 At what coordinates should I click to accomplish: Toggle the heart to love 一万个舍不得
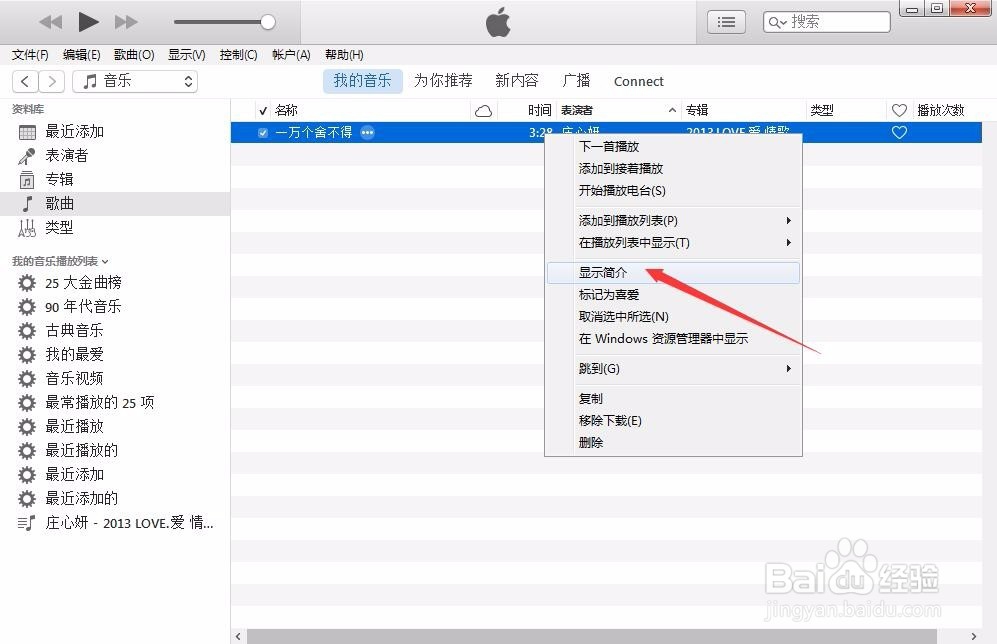coord(898,132)
